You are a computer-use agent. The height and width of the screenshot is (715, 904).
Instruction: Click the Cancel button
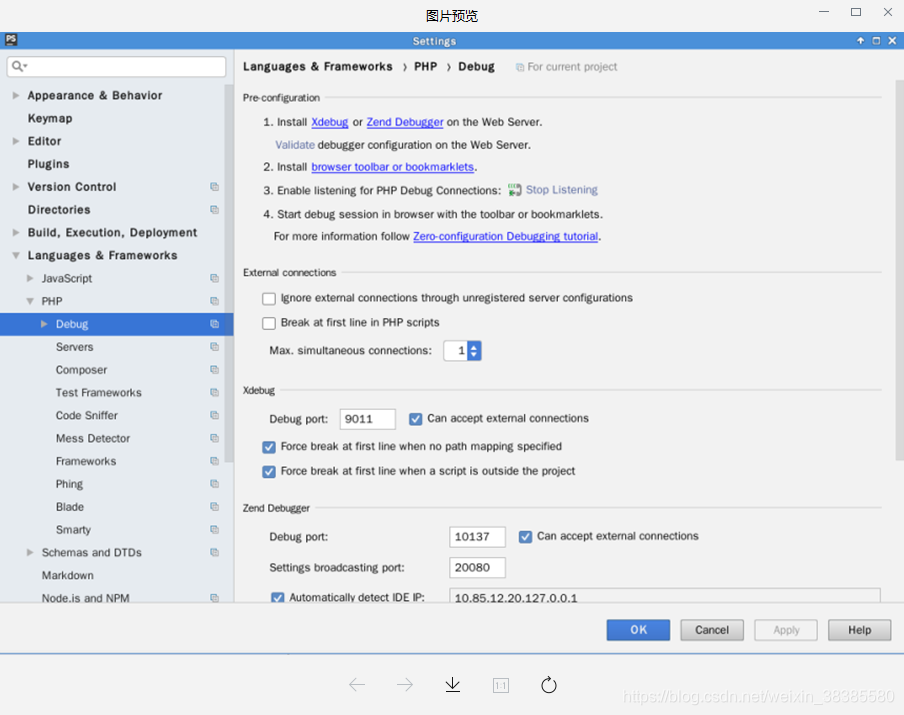[712, 630]
